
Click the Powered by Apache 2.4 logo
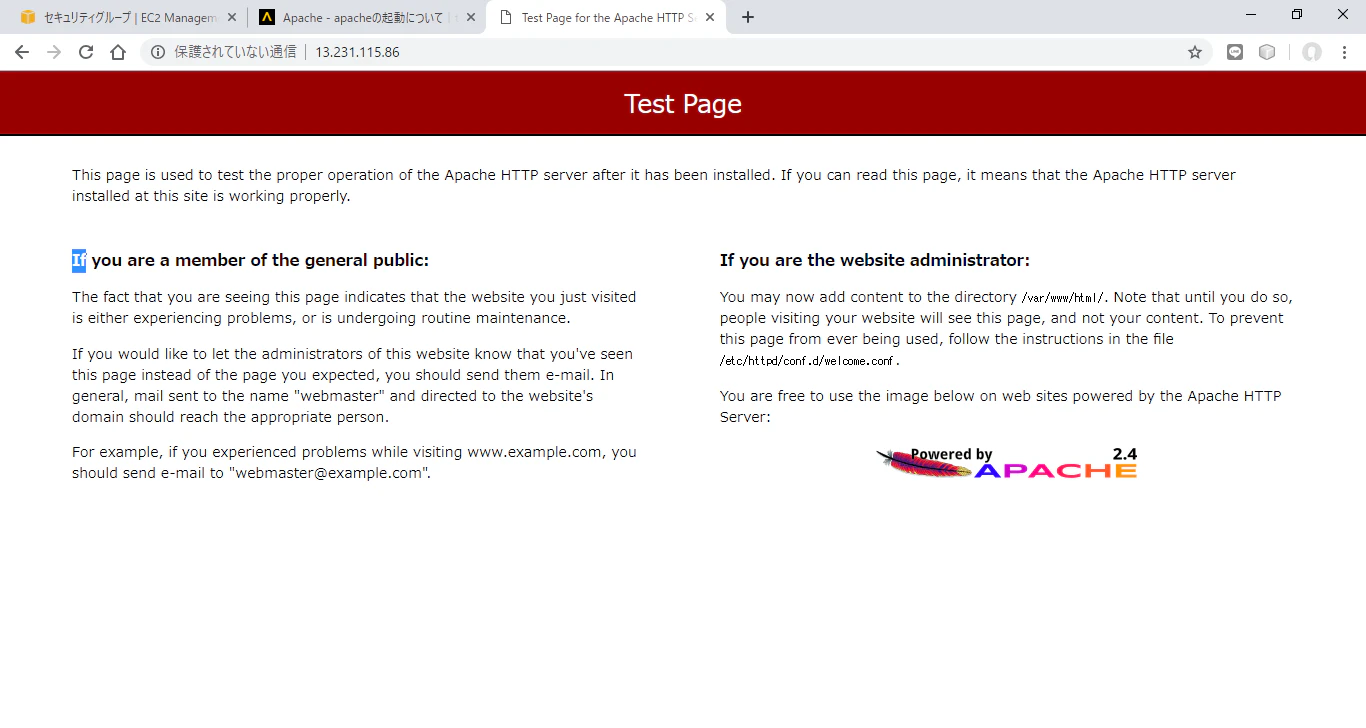[x=1006, y=463]
